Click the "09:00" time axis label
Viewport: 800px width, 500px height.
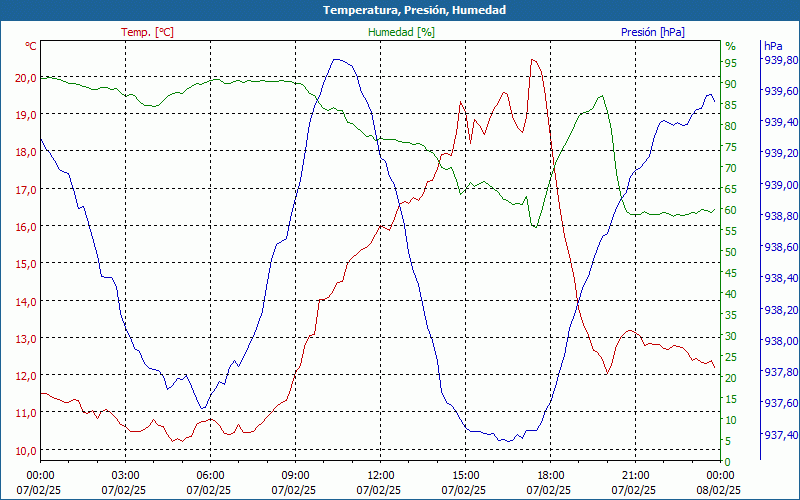click(x=295, y=476)
